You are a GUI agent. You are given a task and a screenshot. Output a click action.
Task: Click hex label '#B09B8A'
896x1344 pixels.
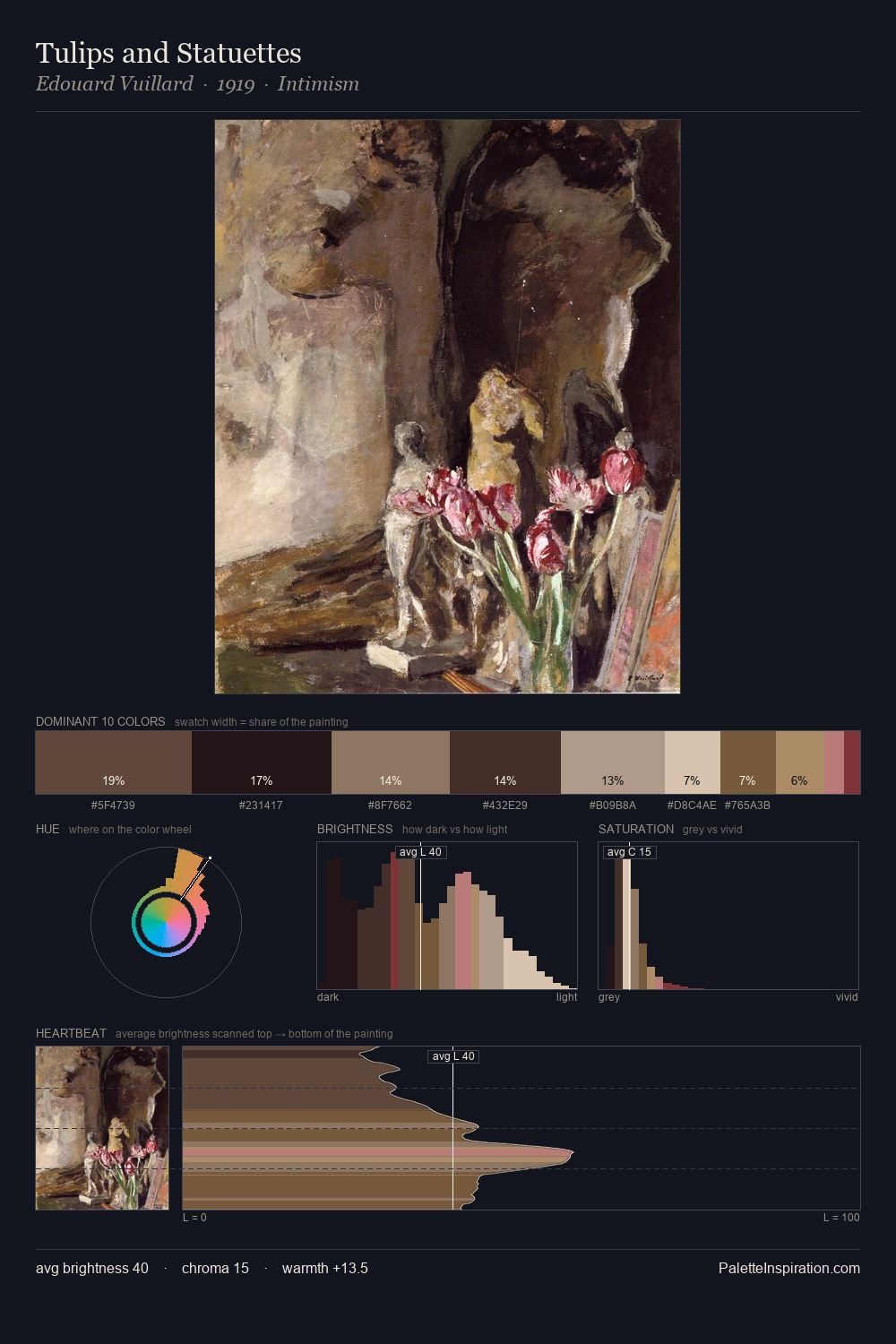pyautogui.click(x=613, y=805)
